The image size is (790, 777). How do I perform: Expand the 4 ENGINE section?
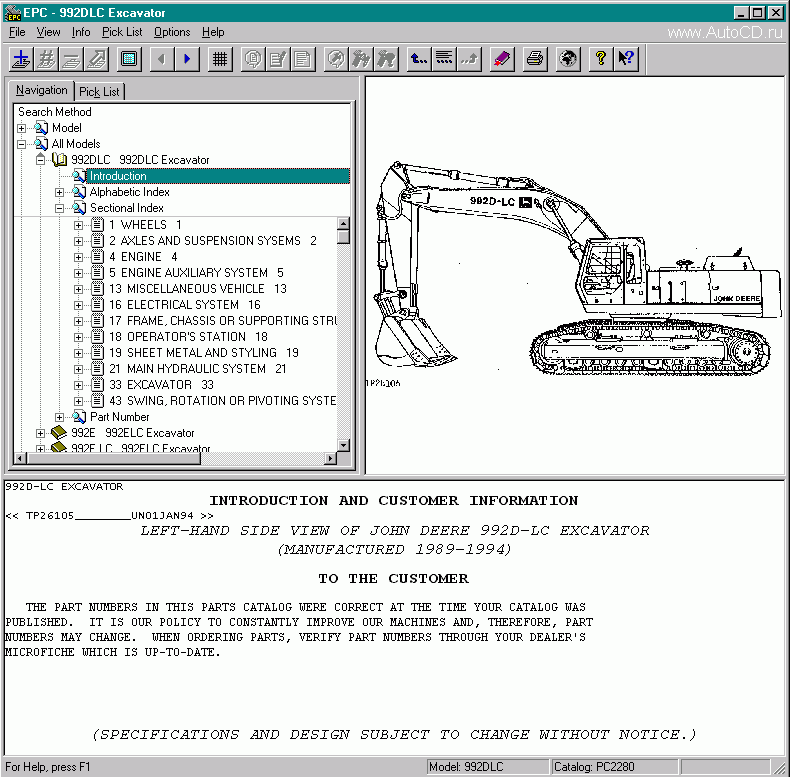(x=78, y=257)
